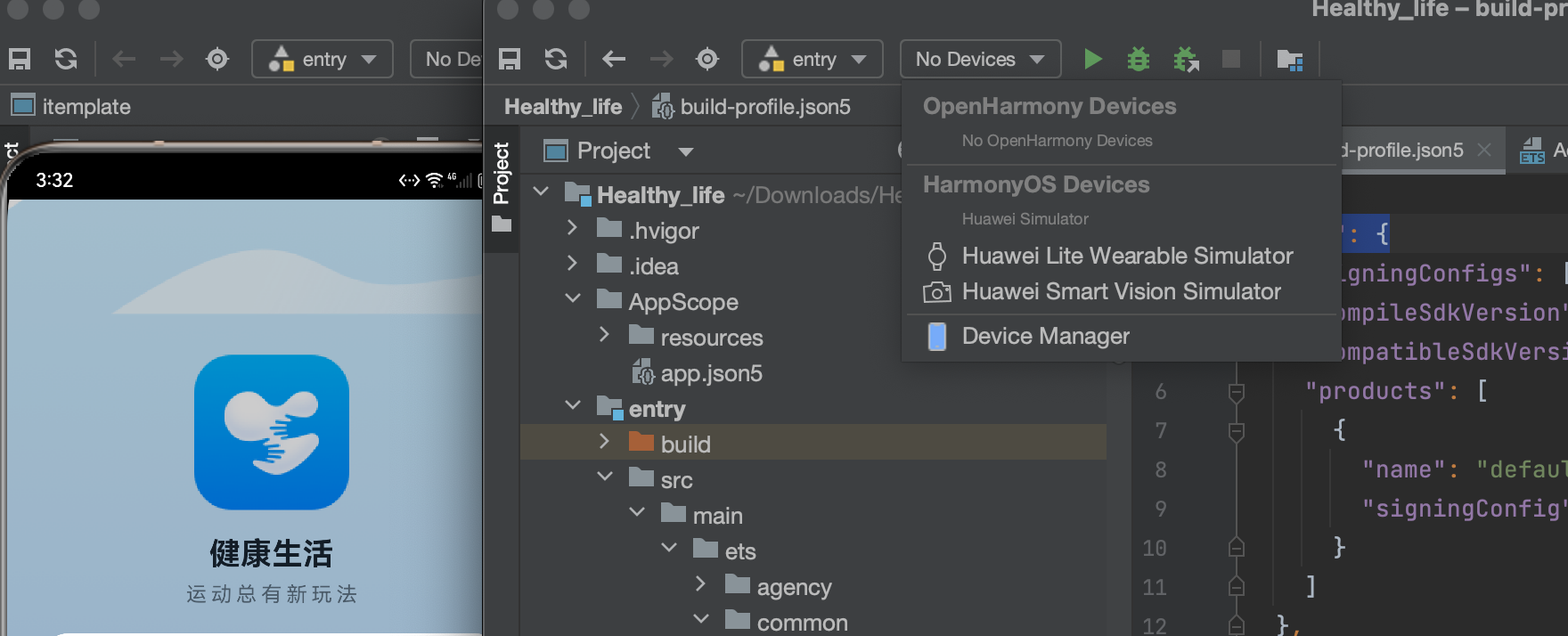The image size is (1568, 636).
Task: Click Sync icon in left window toolbar
Action: 66,59
